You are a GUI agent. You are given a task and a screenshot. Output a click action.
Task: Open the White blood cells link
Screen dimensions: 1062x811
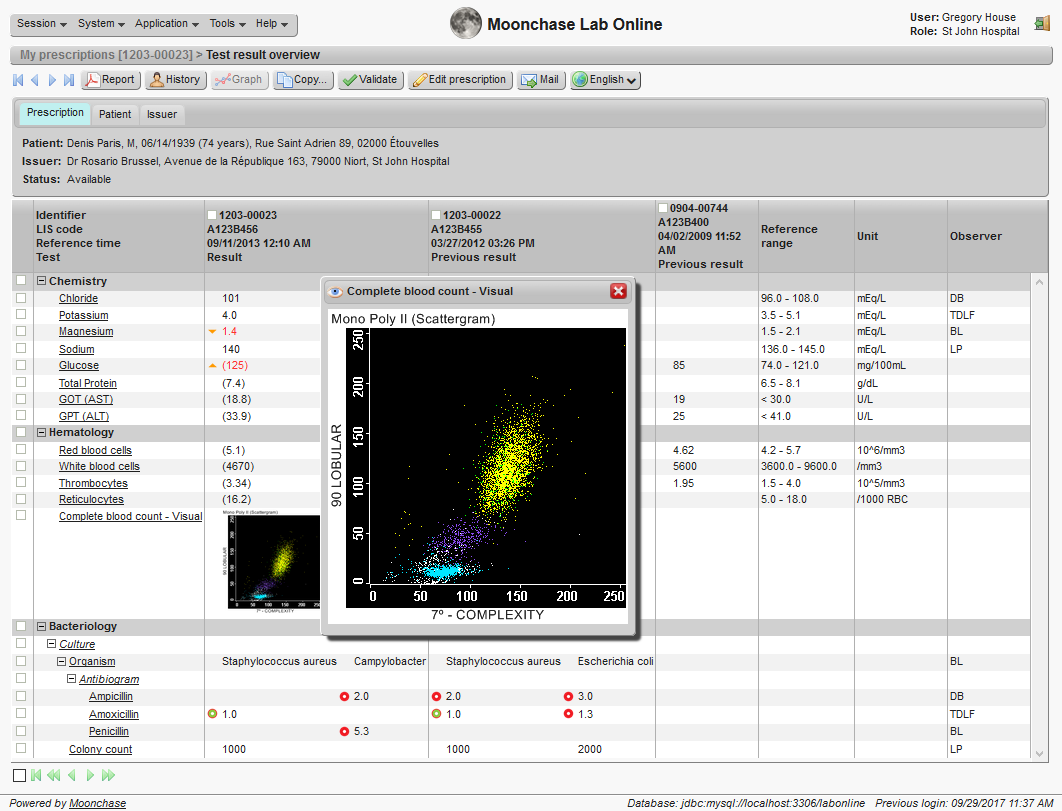tap(99, 467)
